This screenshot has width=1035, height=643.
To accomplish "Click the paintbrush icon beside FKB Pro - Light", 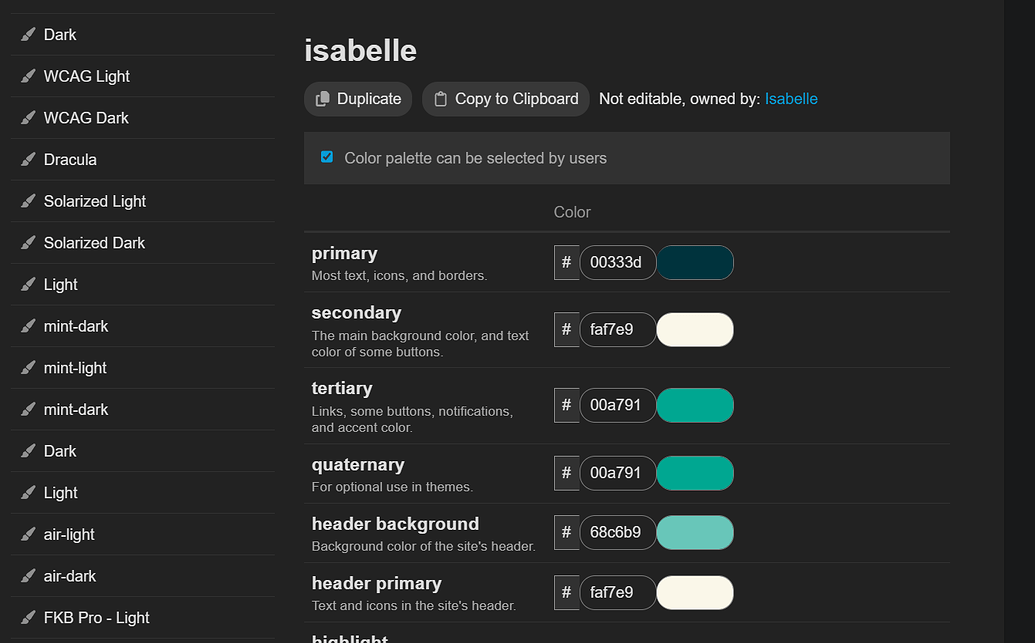I will tap(29, 618).
